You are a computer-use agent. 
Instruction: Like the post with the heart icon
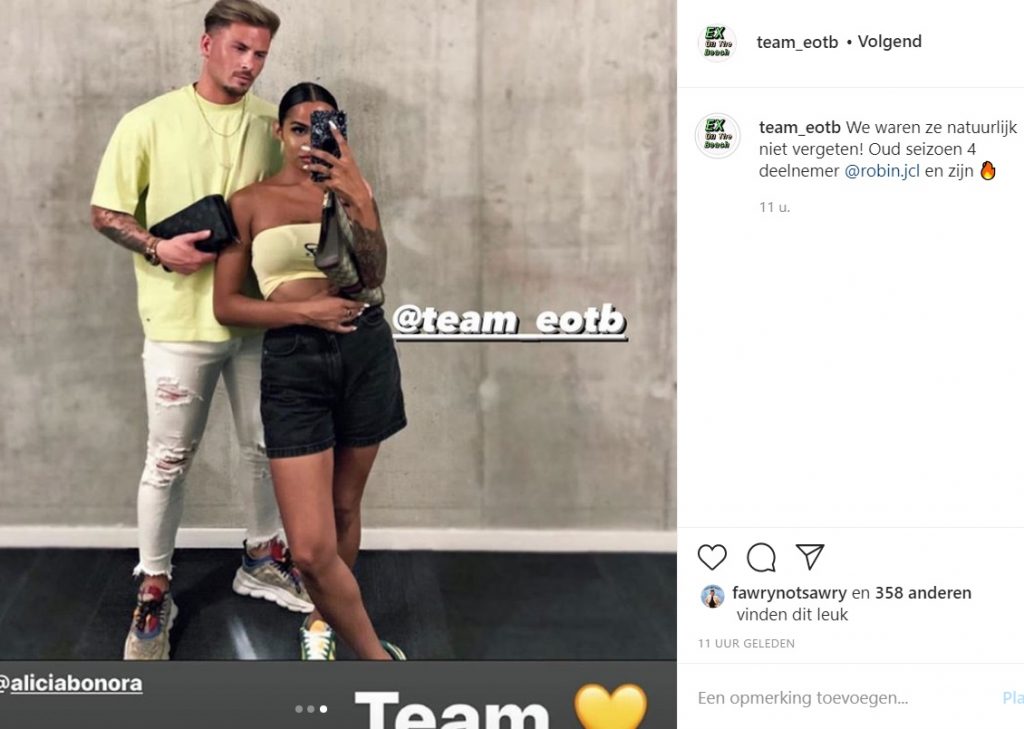coord(712,557)
